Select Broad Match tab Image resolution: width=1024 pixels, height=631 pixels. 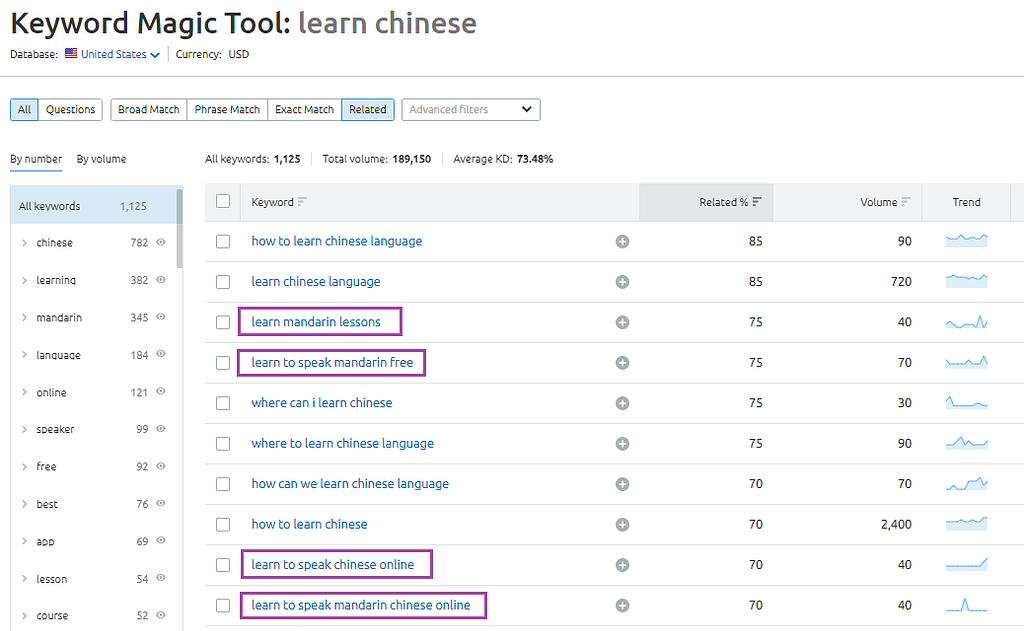coord(149,110)
